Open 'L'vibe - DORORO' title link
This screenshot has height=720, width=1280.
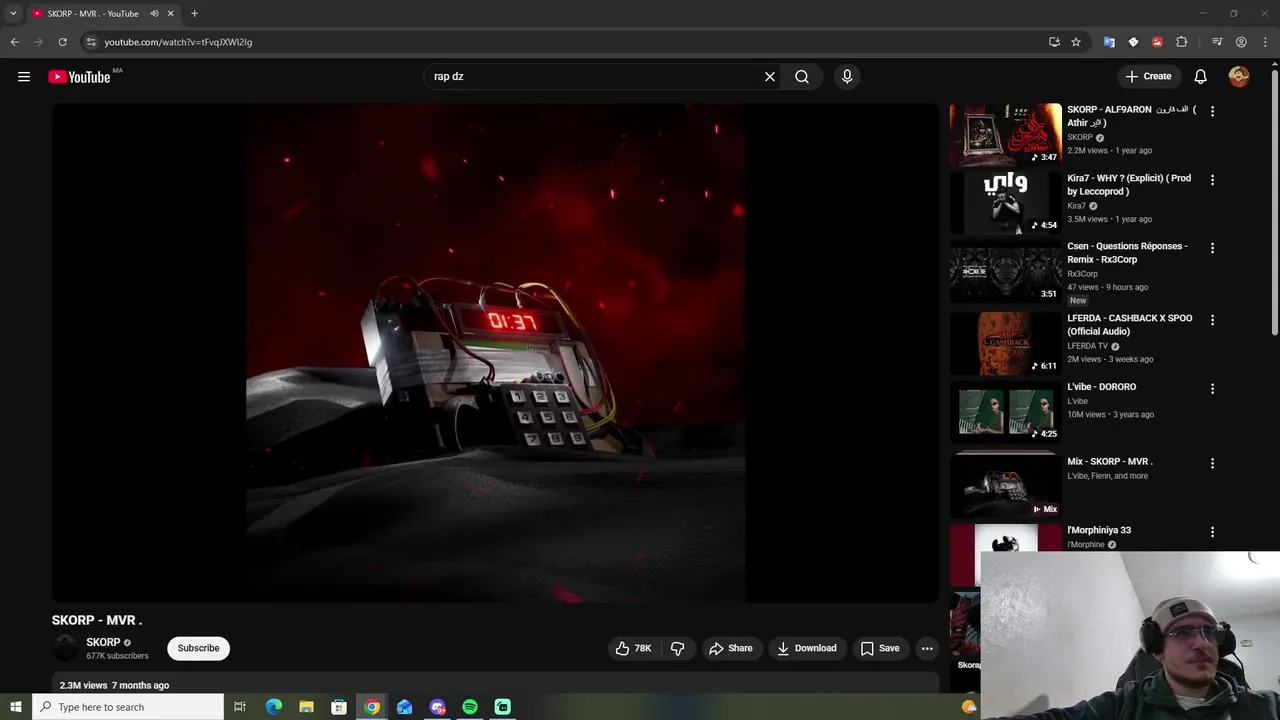1101,387
